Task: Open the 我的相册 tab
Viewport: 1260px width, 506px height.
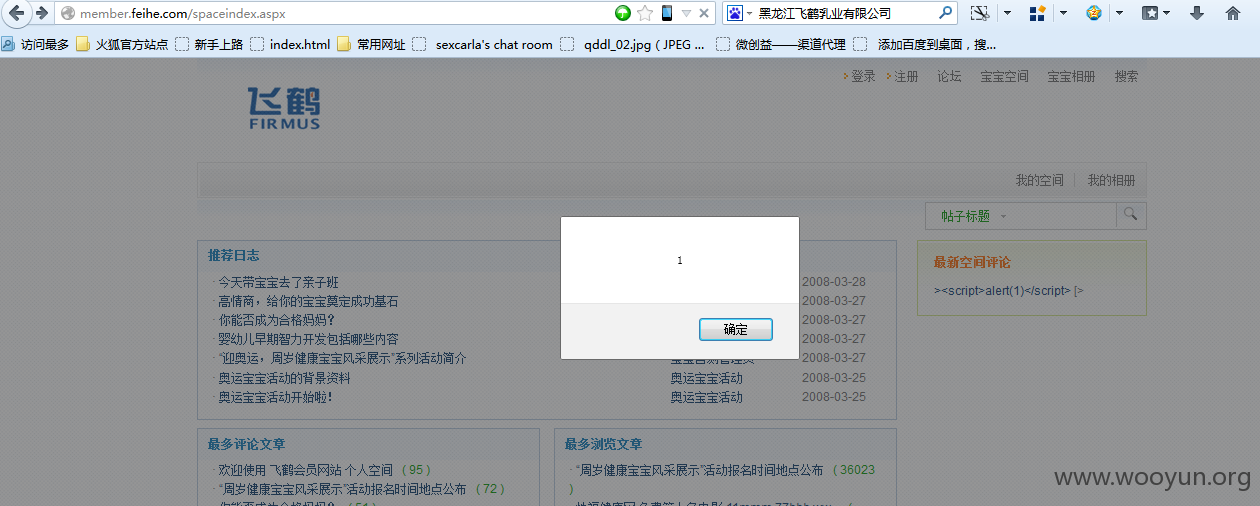Action: tap(1111, 180)
